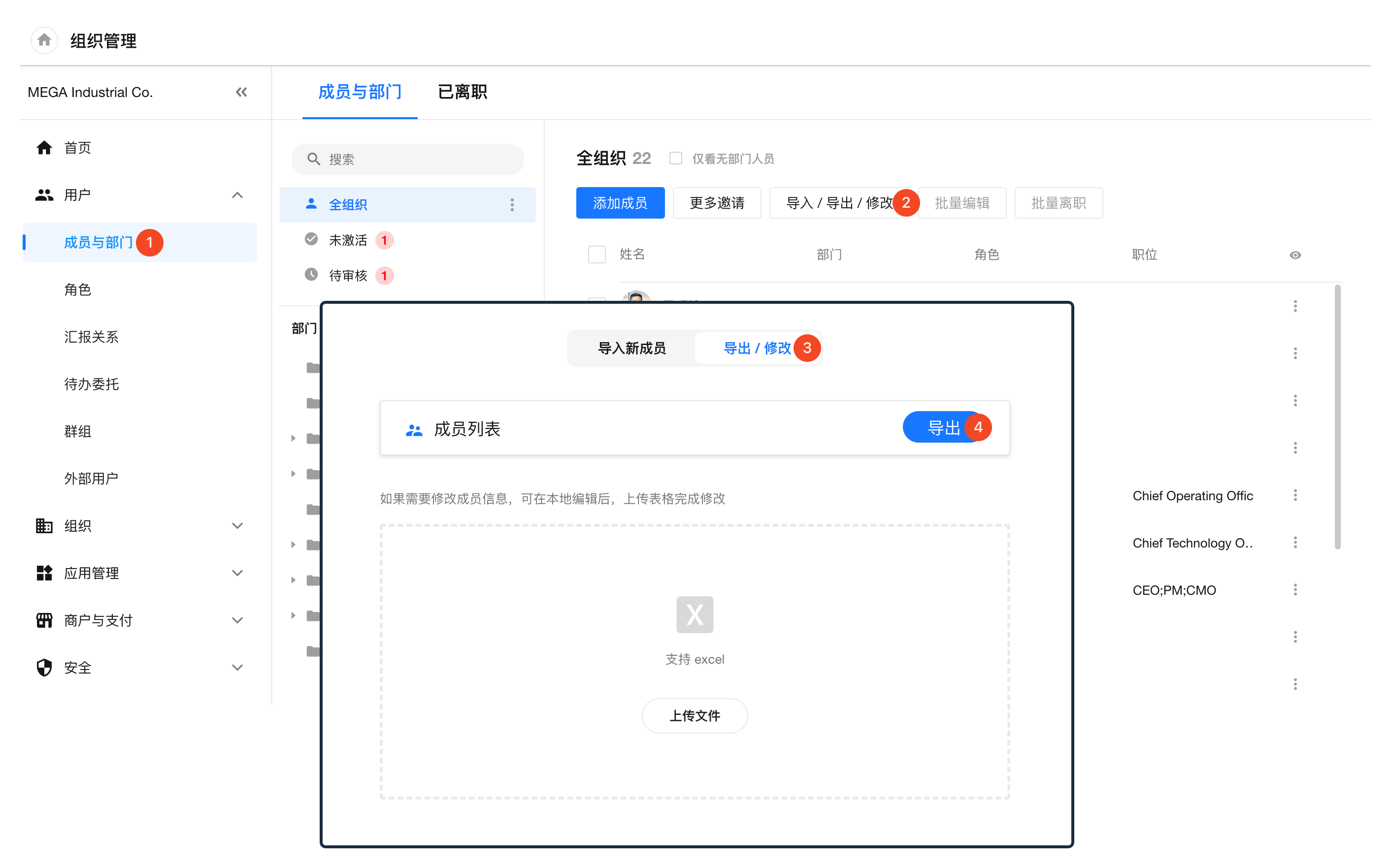The height and width of the screenshot is (868, 1391).
Task: Click the eye column visibility icon
Action: click(1294, 255)
